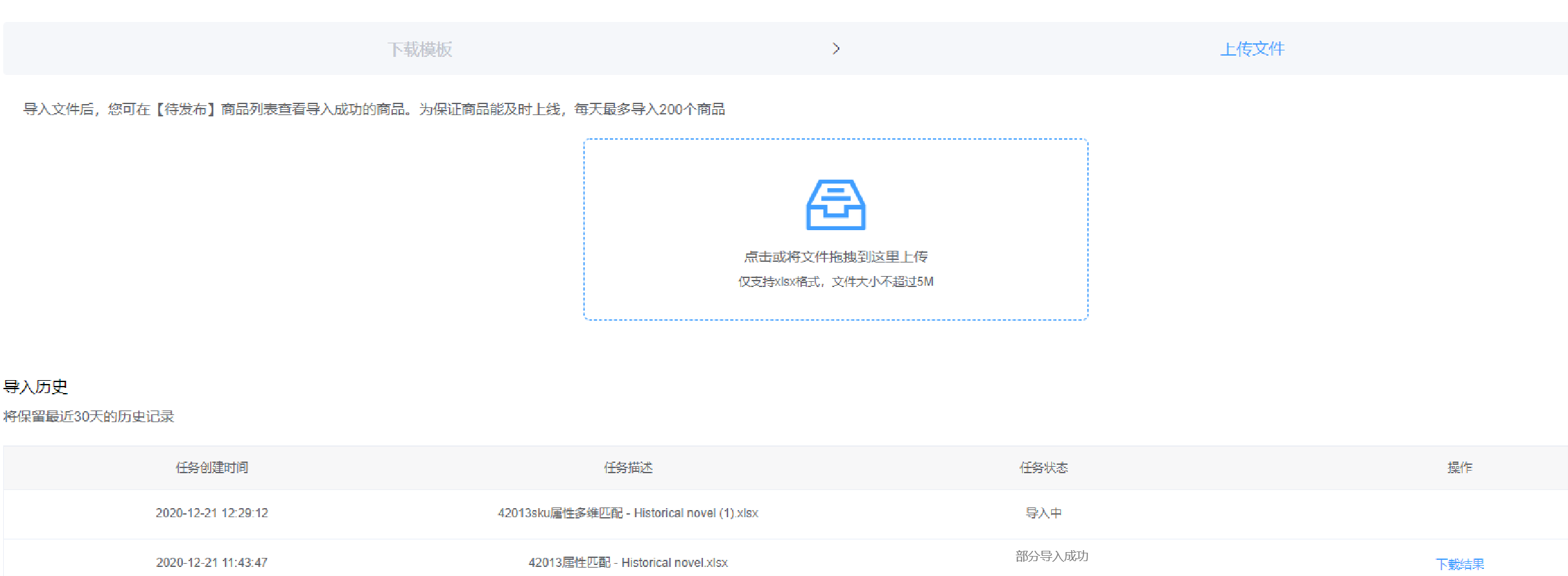Screen dimensions: 1568x576
Task: Click the 部分导入成功 status cell
Action: tap(1052, 556)
